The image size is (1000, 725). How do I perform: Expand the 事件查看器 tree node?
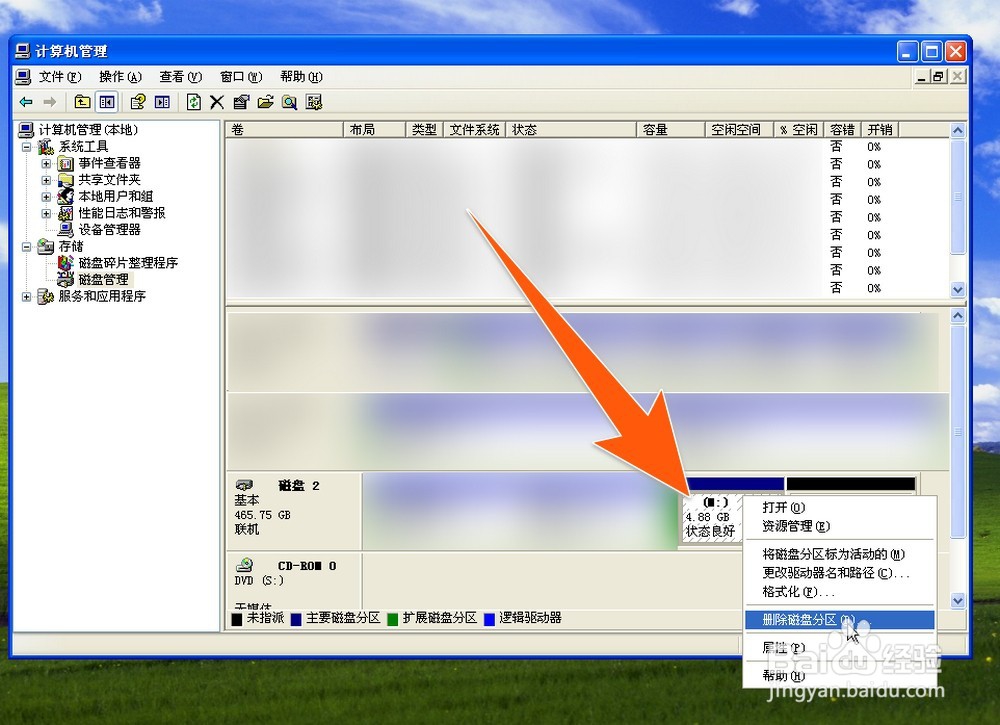pos(46,164)
